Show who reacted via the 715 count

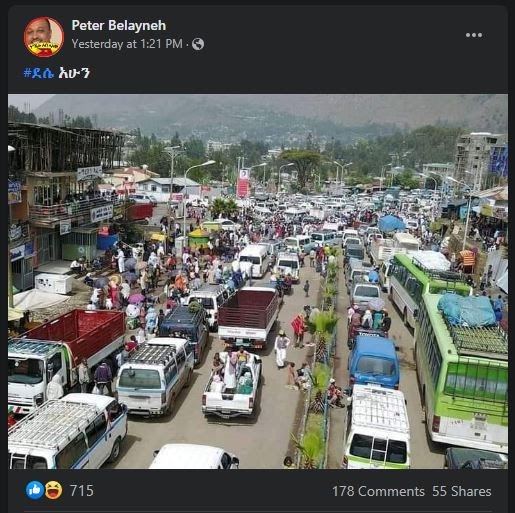tap(82, 491)
